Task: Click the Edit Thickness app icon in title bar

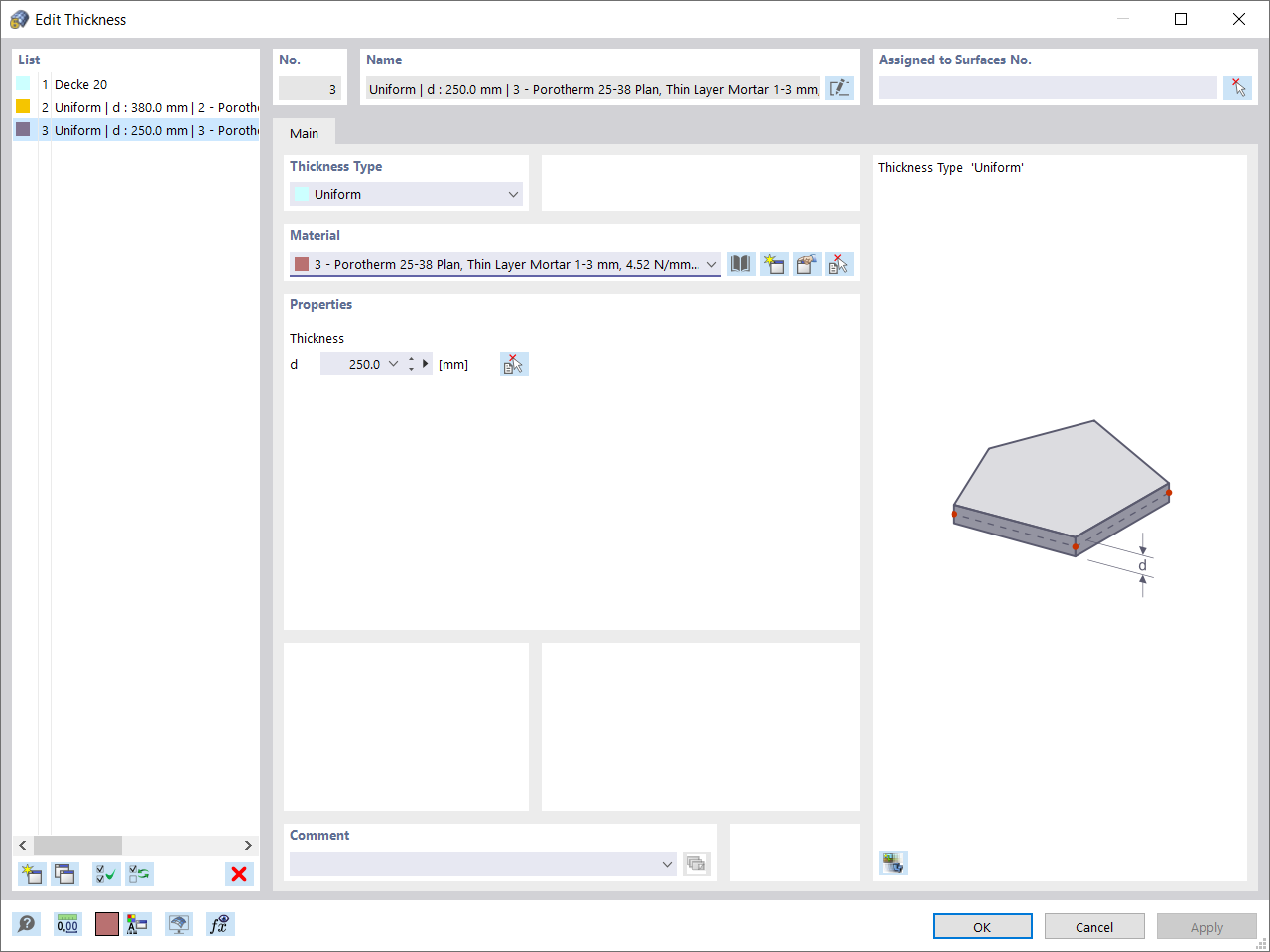Action: pyautogui.click(x=19, y=19)
